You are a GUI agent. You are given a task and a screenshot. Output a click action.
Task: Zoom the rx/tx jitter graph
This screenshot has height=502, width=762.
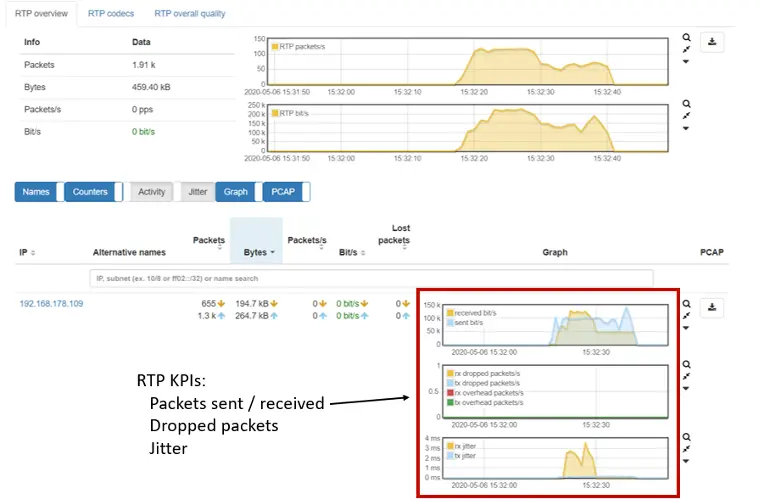(x=686, y=437)
